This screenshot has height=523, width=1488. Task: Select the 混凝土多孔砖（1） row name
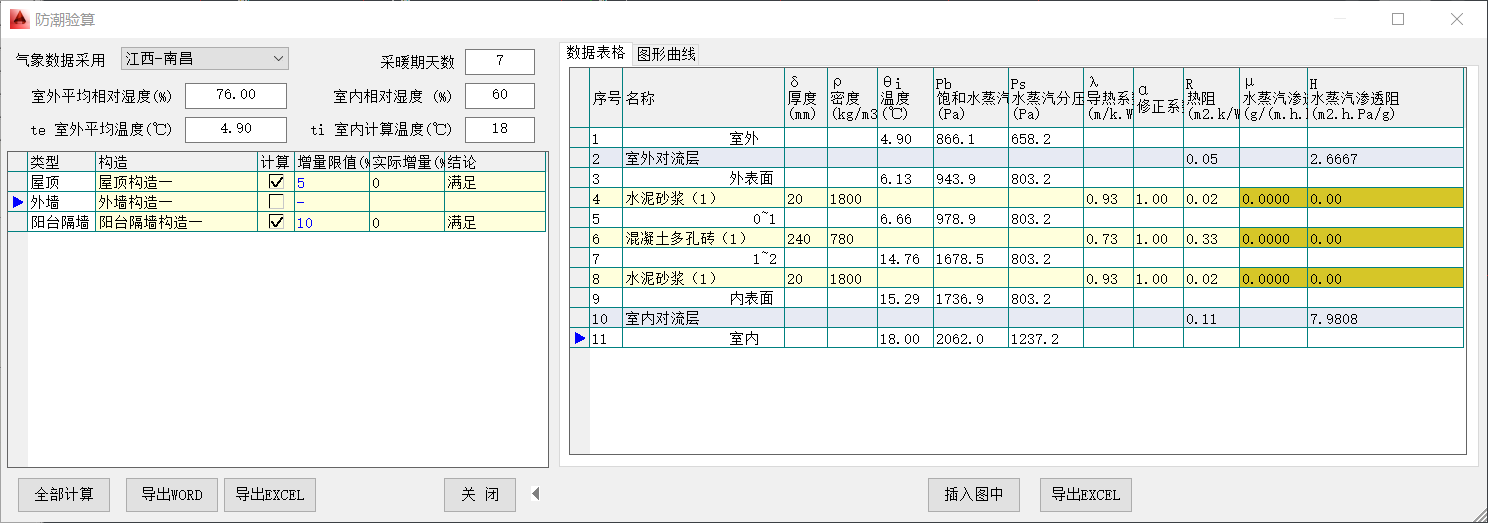click(x=703, y=238)
